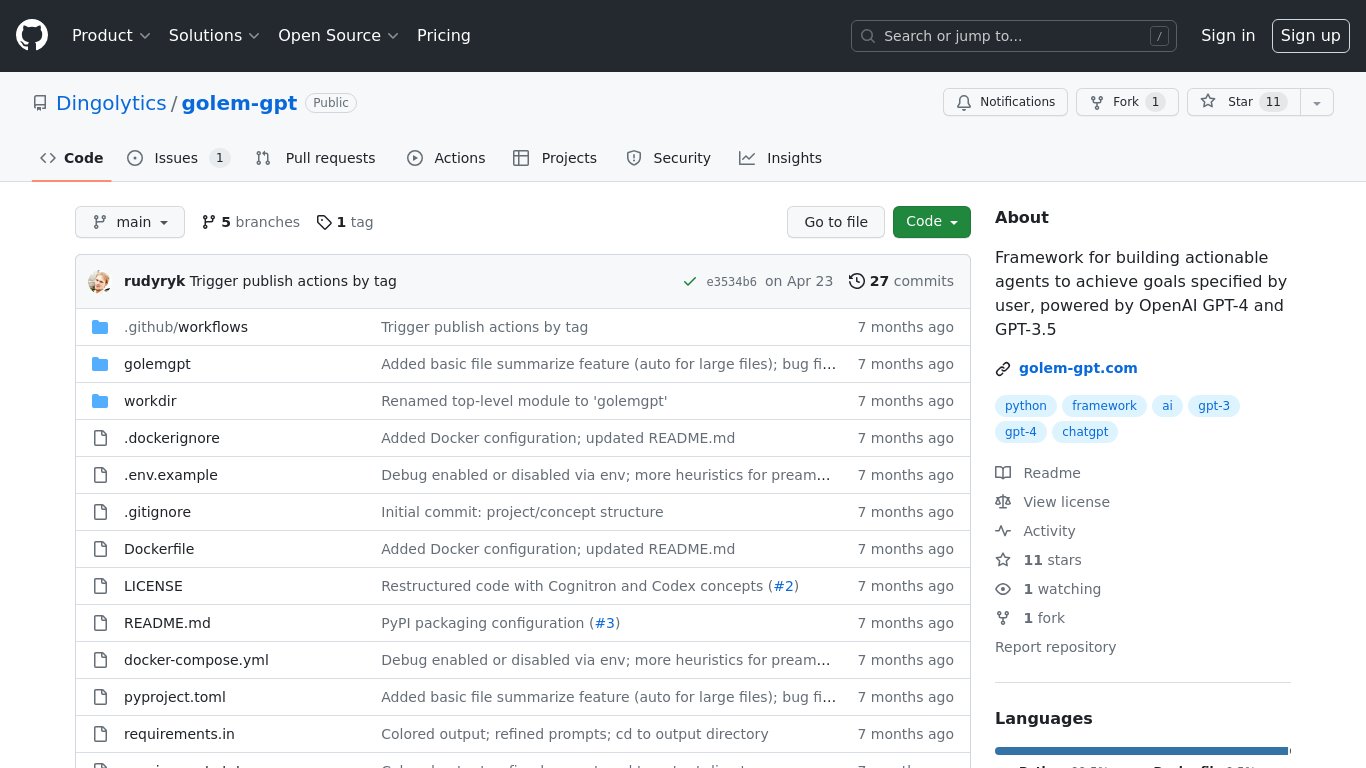
Task: Click the file icon for LICENSE
Action: pos(100,586)
